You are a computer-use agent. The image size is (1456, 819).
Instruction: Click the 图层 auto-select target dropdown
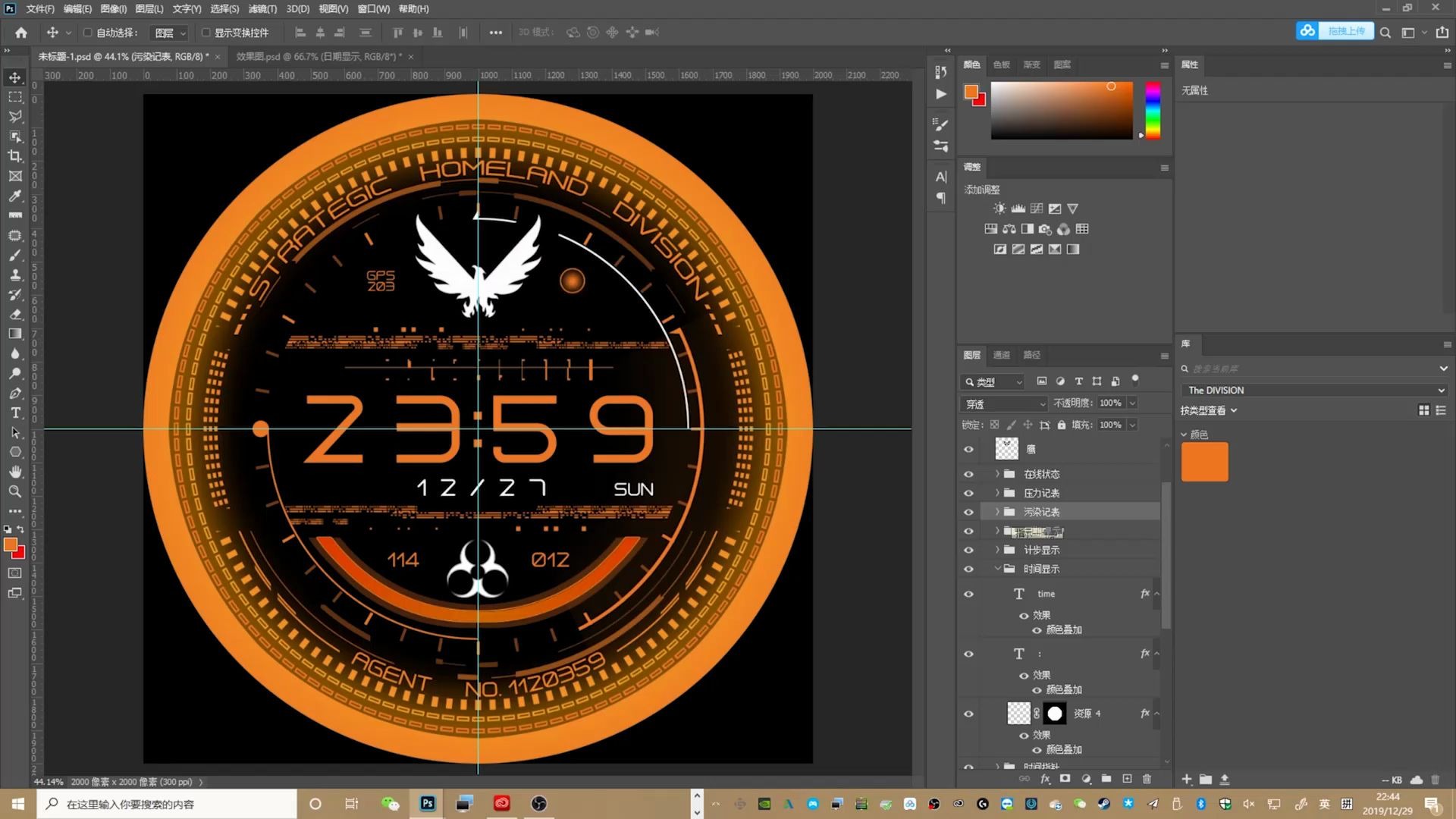168,33
